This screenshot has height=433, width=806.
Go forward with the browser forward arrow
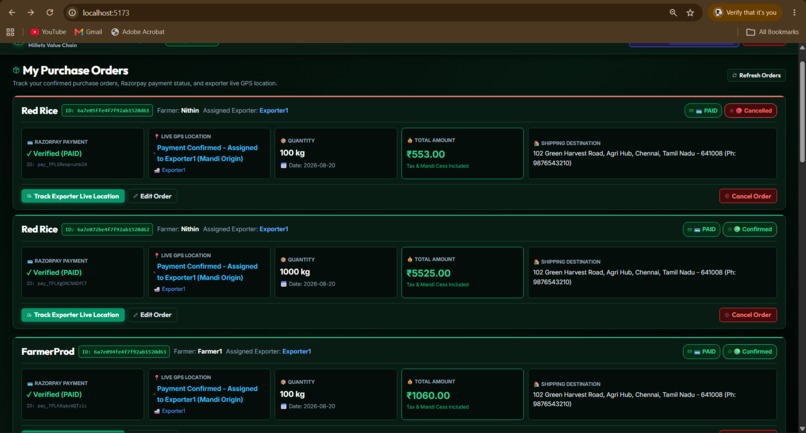[31, 12]
